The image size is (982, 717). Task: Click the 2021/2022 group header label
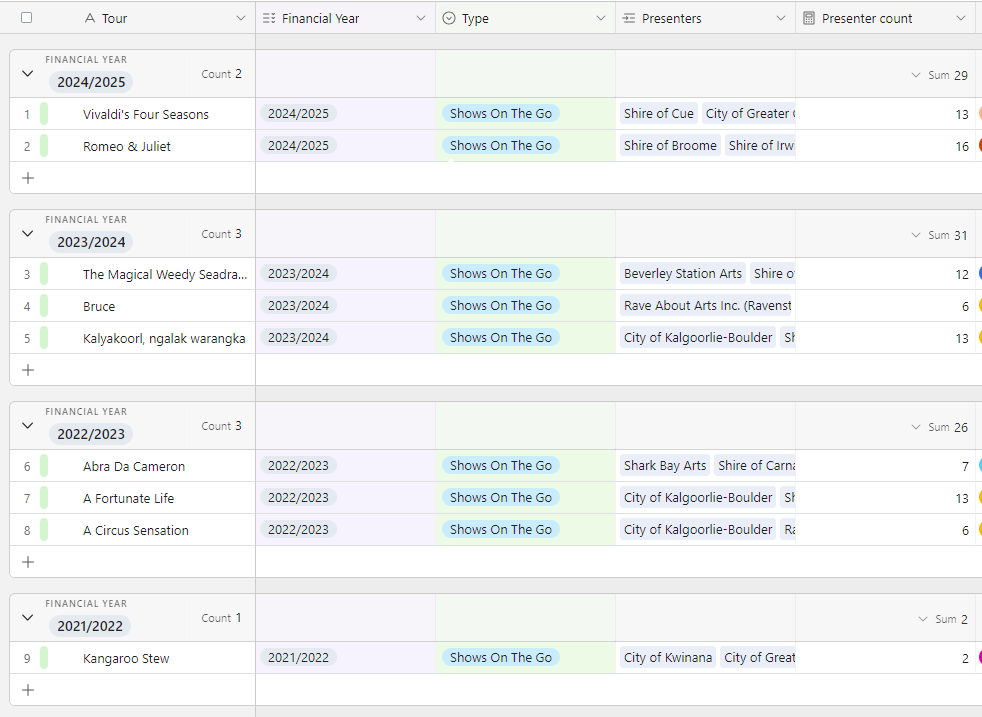point(90,626)
